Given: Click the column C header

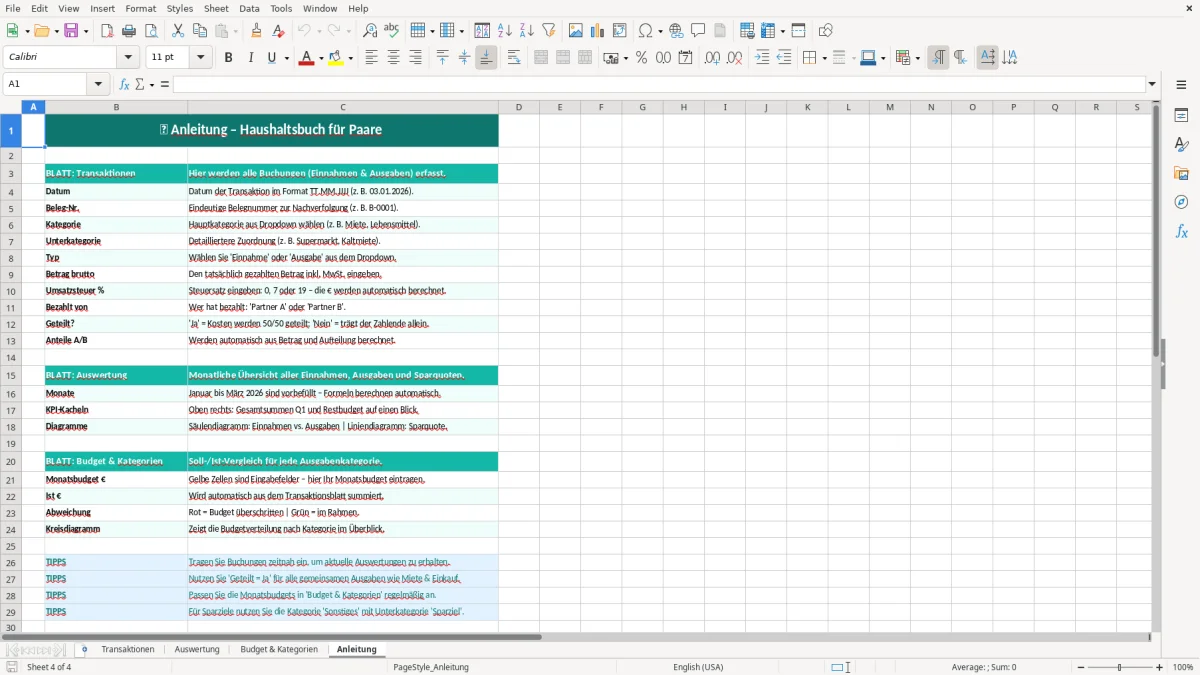Looking at the screenshot, I should pos(343,107).
